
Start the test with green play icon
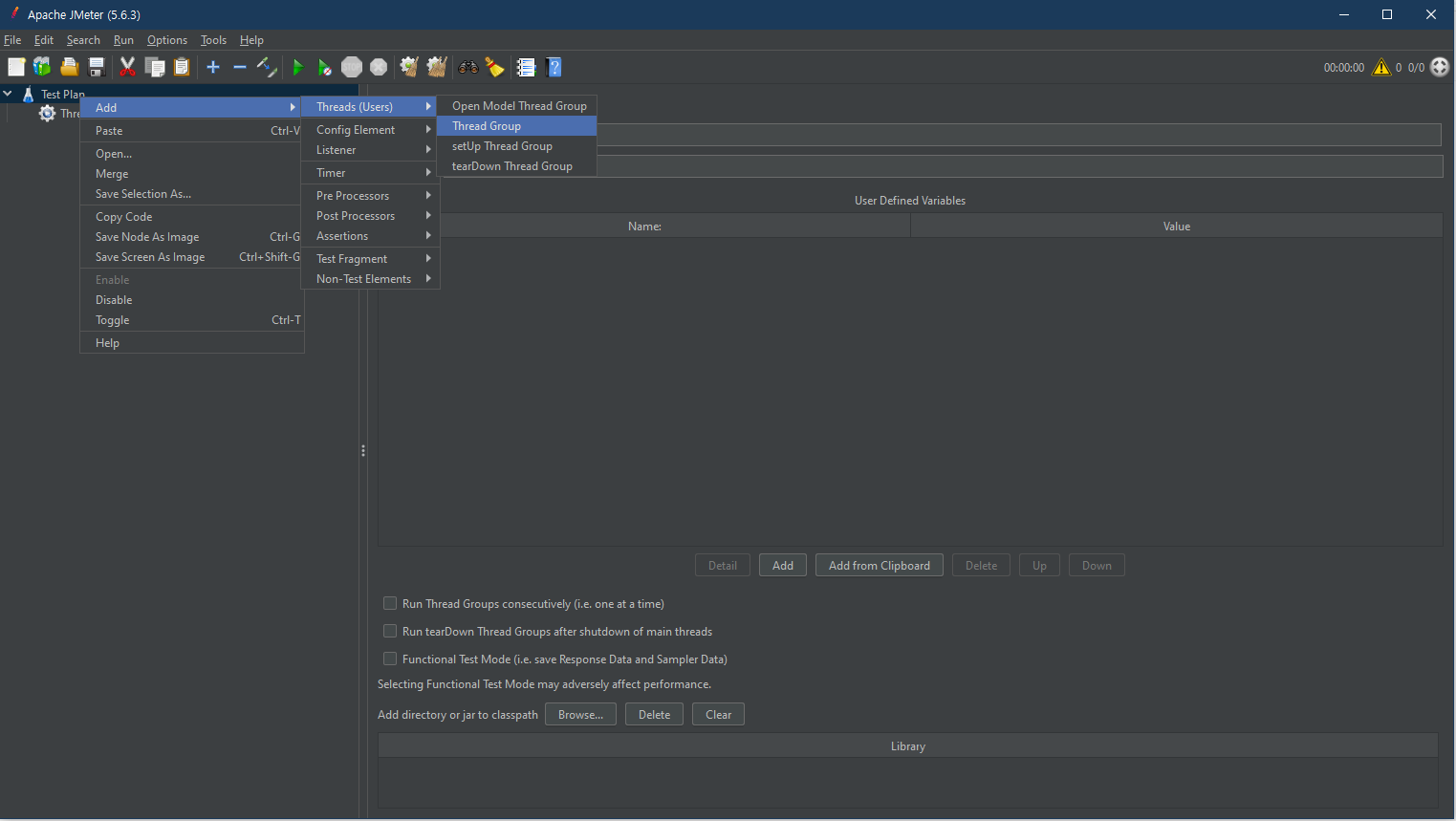pyautogui.click(x=298, y=67)
